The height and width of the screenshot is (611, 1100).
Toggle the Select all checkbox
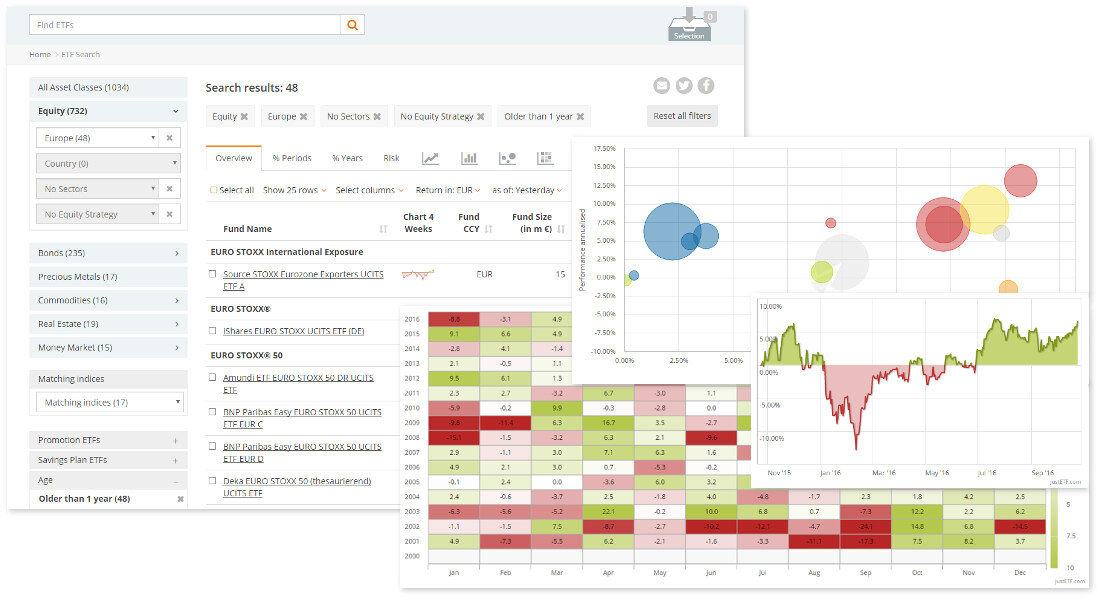click(x=213, y=190)
